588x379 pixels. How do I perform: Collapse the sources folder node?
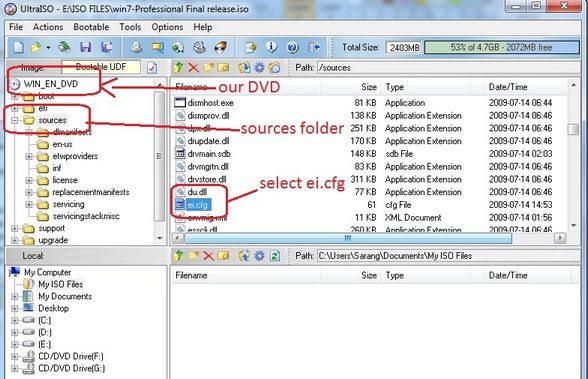[15, 120]
